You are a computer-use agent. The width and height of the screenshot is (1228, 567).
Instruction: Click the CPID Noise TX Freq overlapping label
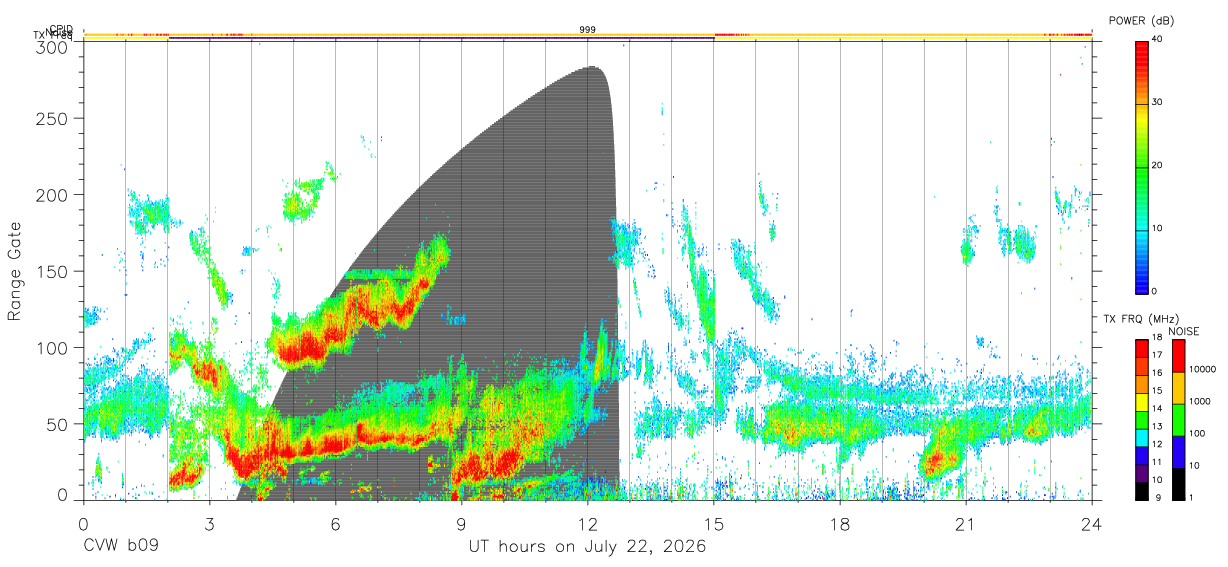pyautogui.click(x=54, y=33)
